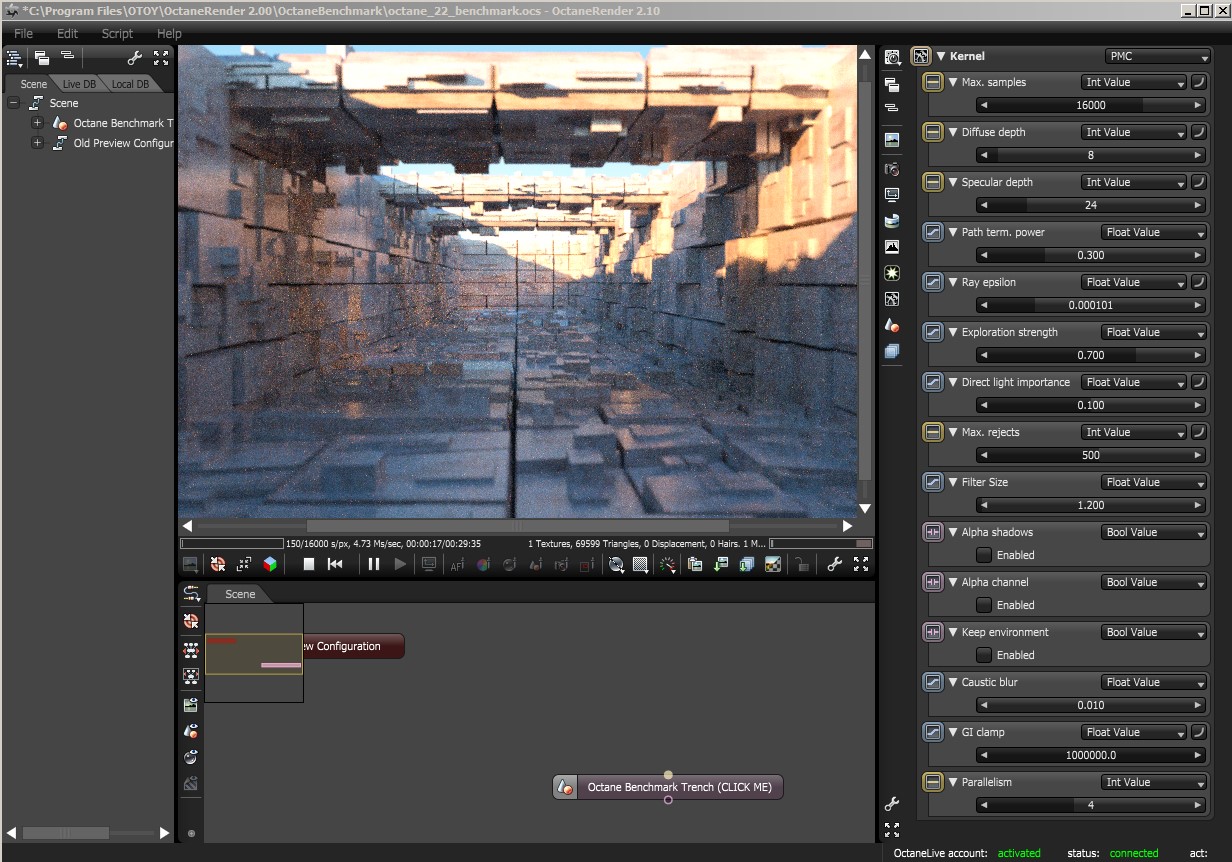The image size is (1232, 862).
Task: Click the RGB cube icon in viewport toolbar
Action: pyautogui.click(x=270, y=564)
